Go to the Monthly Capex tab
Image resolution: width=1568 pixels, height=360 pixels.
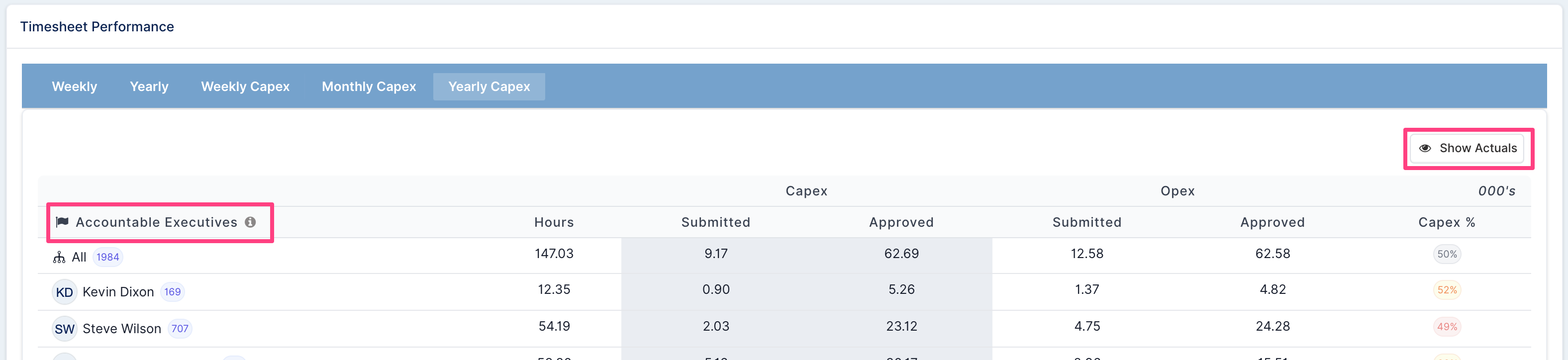(369, 87)
